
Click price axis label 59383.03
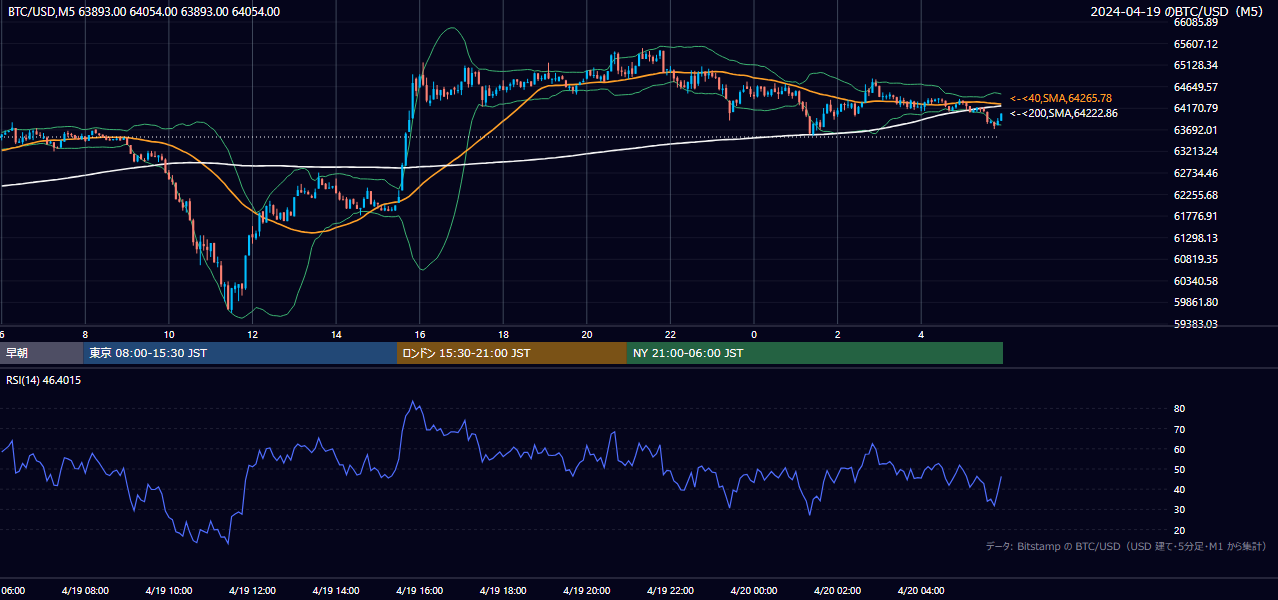[1195, 324]
